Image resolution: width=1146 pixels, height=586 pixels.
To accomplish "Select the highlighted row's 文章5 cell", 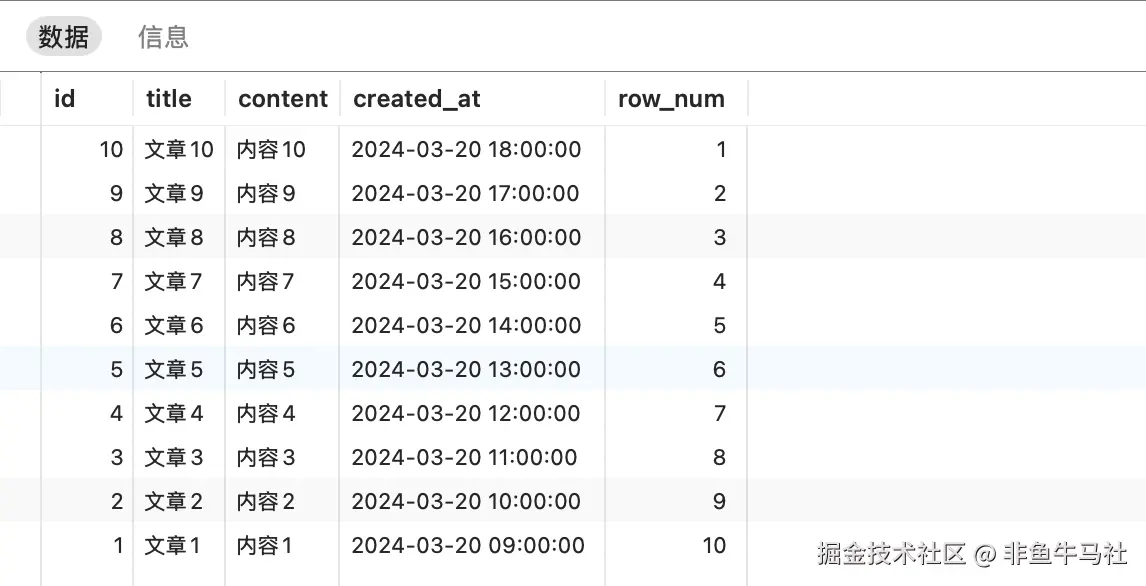I will tap(174, 370).
